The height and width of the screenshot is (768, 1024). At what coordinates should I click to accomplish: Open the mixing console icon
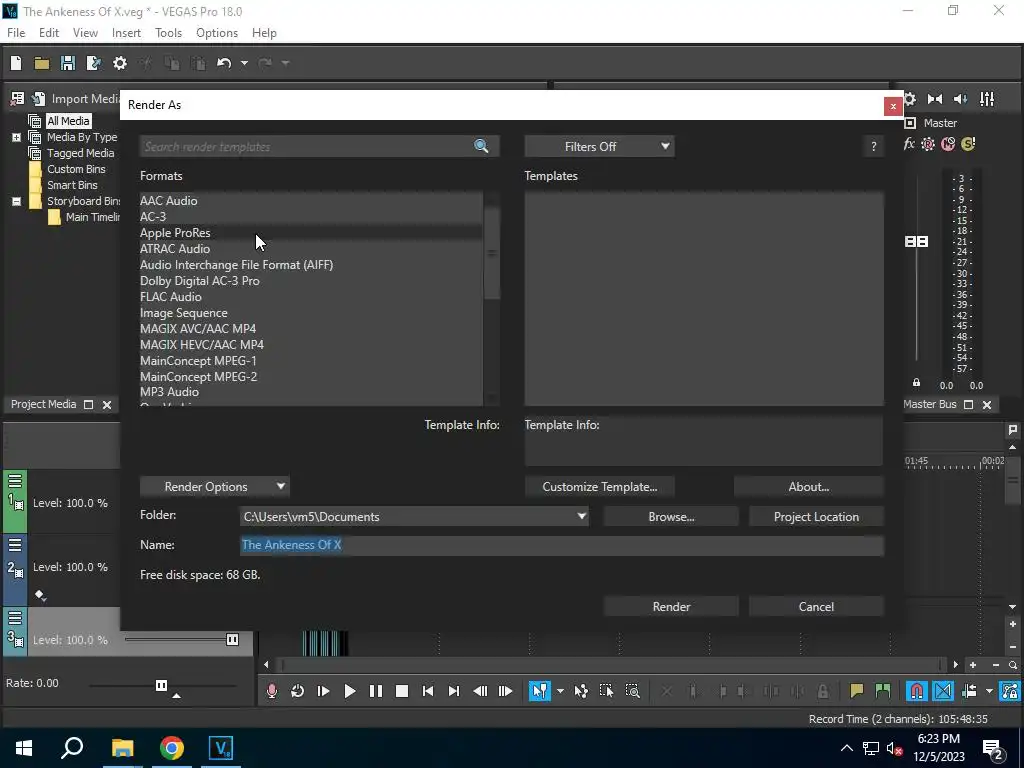click(x=987, y=99)
